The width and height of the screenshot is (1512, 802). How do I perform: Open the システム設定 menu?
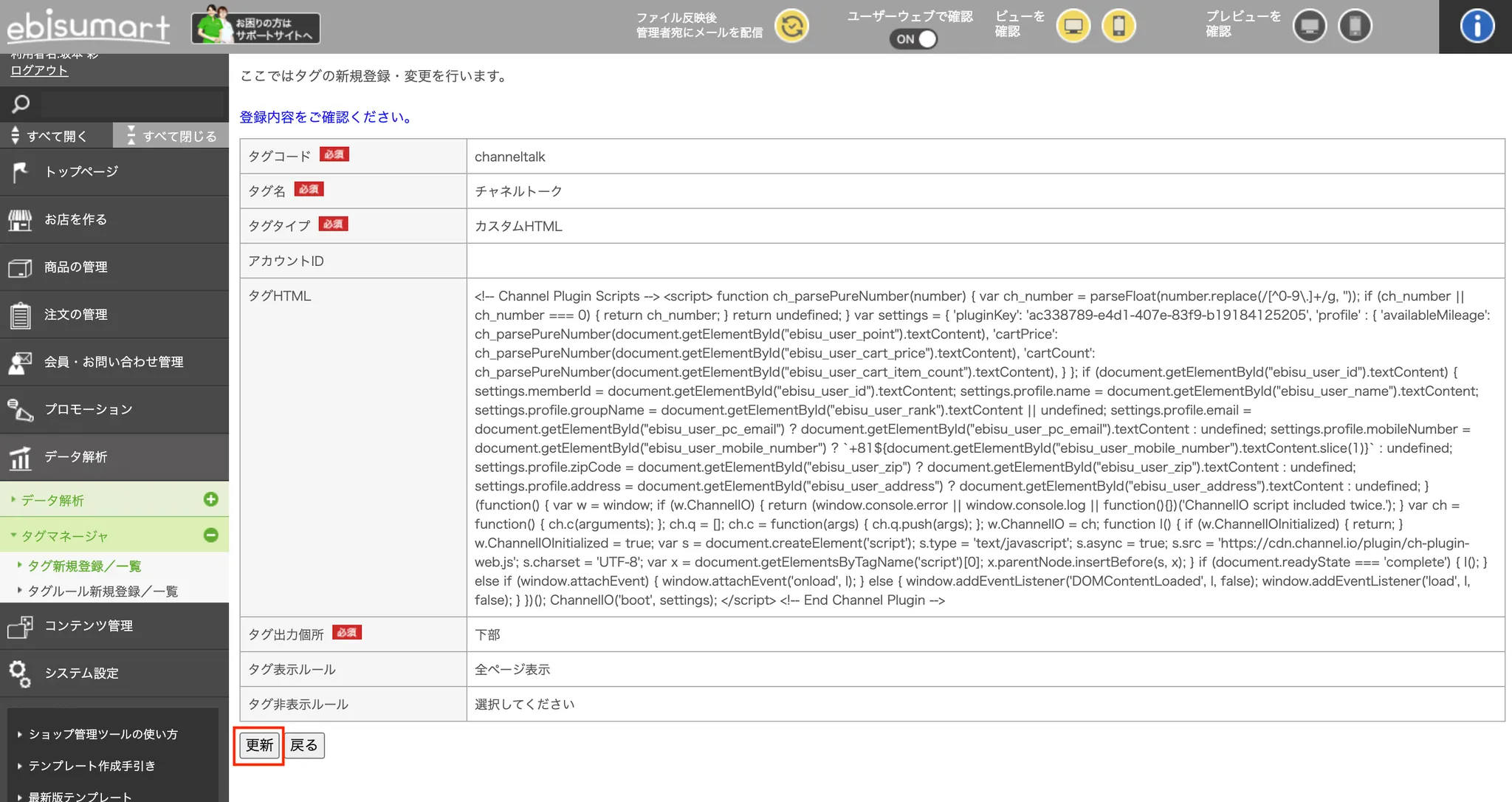(x=81, y=674)
